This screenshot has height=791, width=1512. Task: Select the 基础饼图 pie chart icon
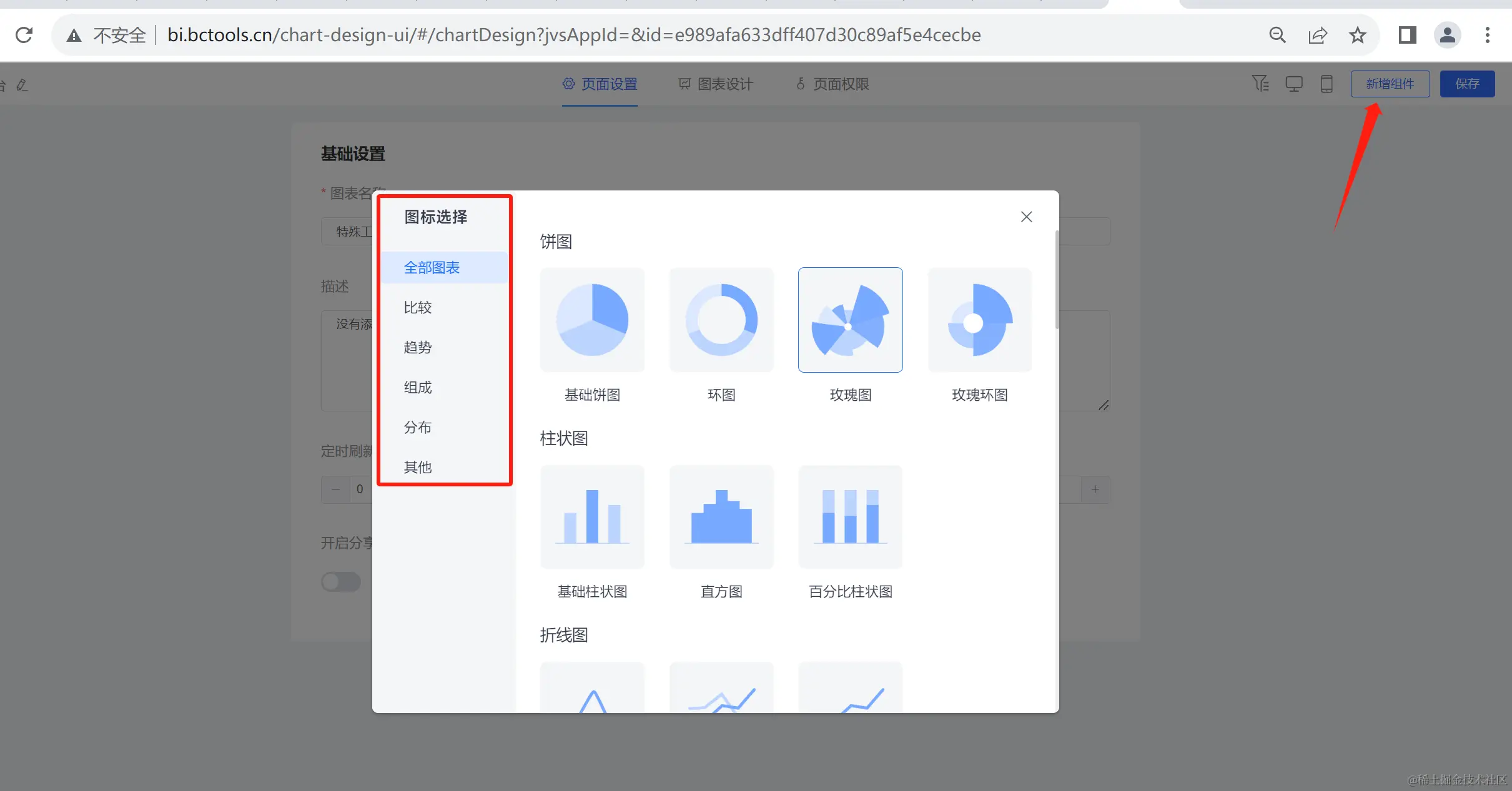592,320
